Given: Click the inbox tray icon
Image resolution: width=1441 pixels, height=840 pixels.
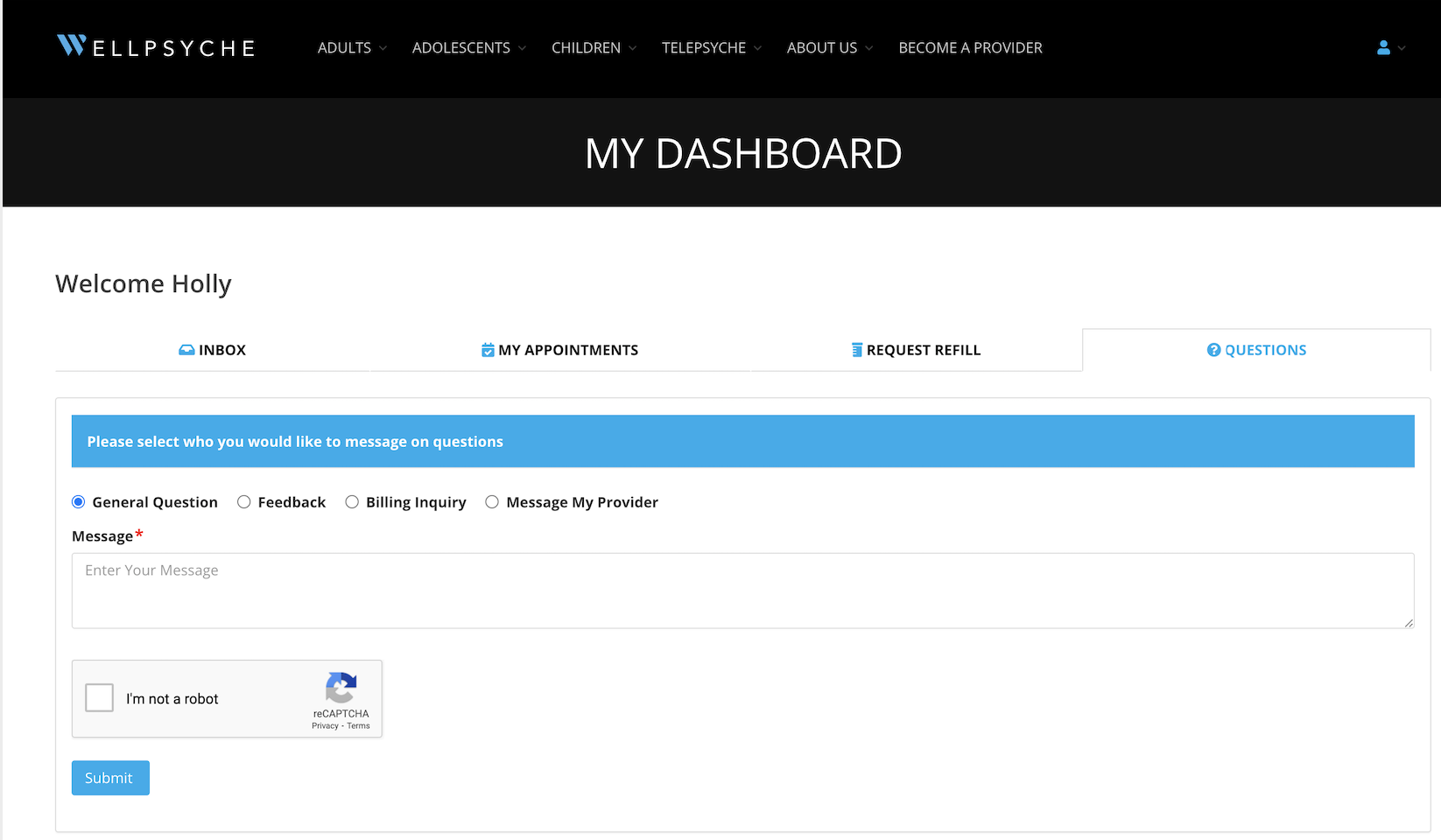Looking at the screenshot, I should coord(186,350).
